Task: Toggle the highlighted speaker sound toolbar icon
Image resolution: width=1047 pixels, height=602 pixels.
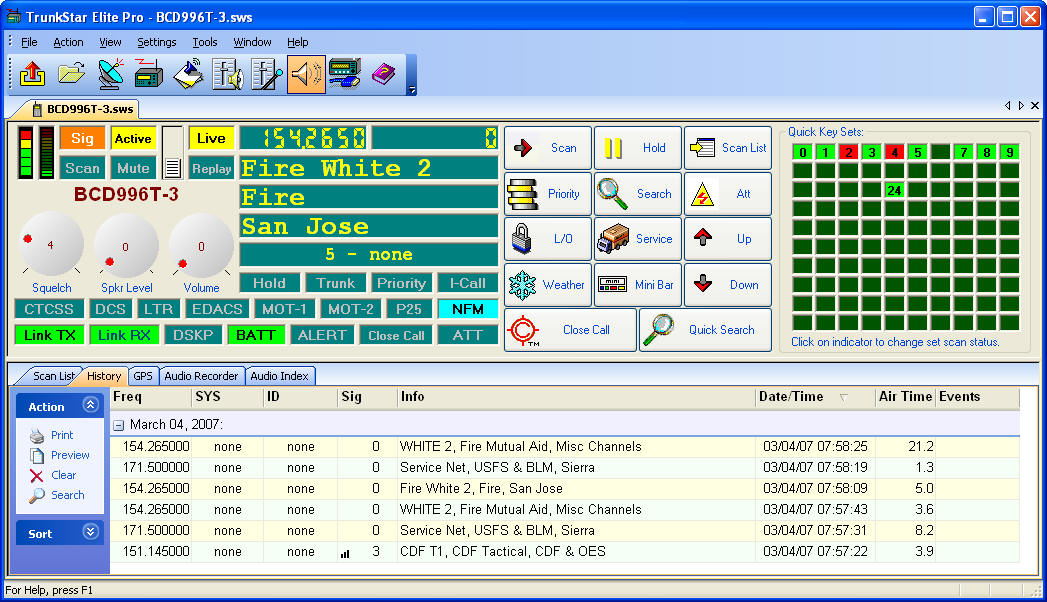Action: (306, 74)
